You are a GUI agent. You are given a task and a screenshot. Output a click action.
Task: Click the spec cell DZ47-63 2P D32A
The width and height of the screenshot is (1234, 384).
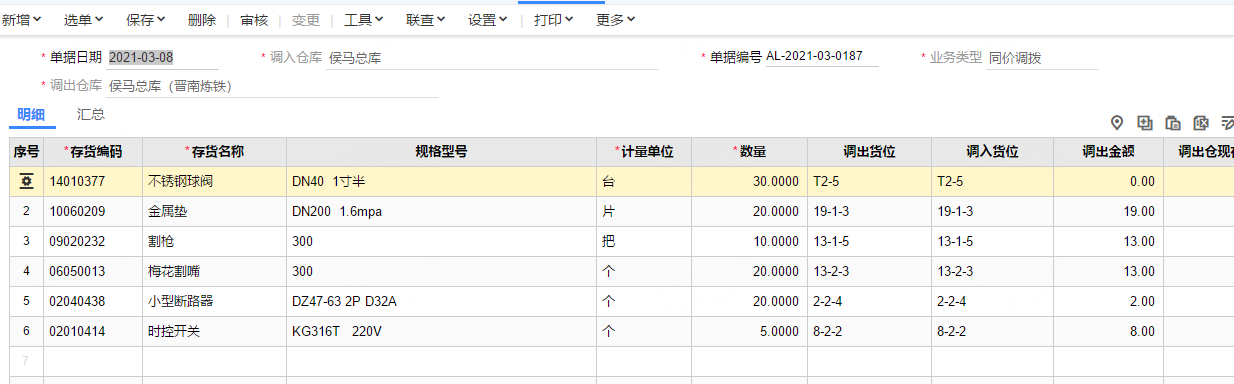tap(441, 302)
